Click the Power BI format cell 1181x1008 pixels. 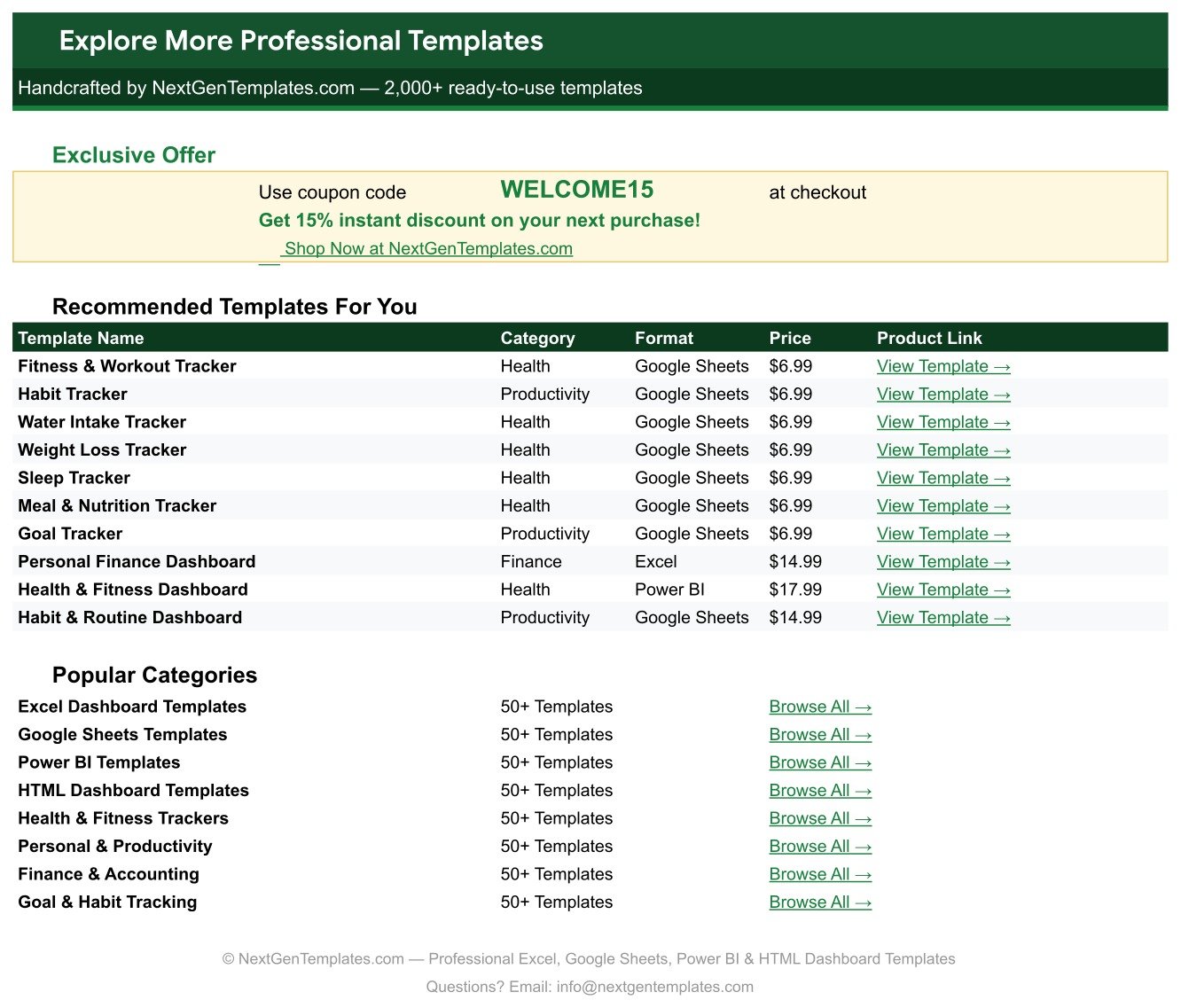tap(669, 590)
